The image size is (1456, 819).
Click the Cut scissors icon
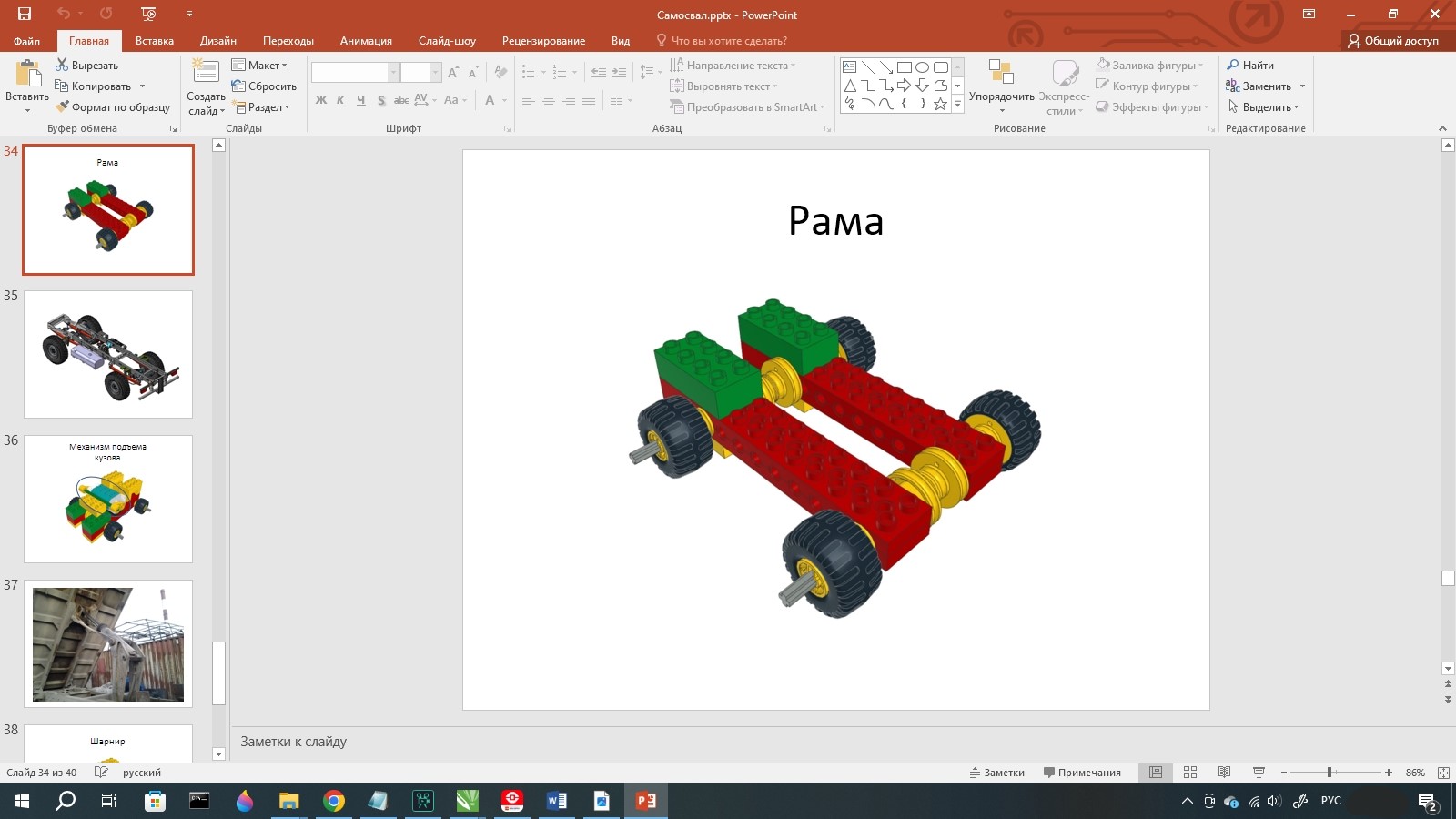pos(62,65)
